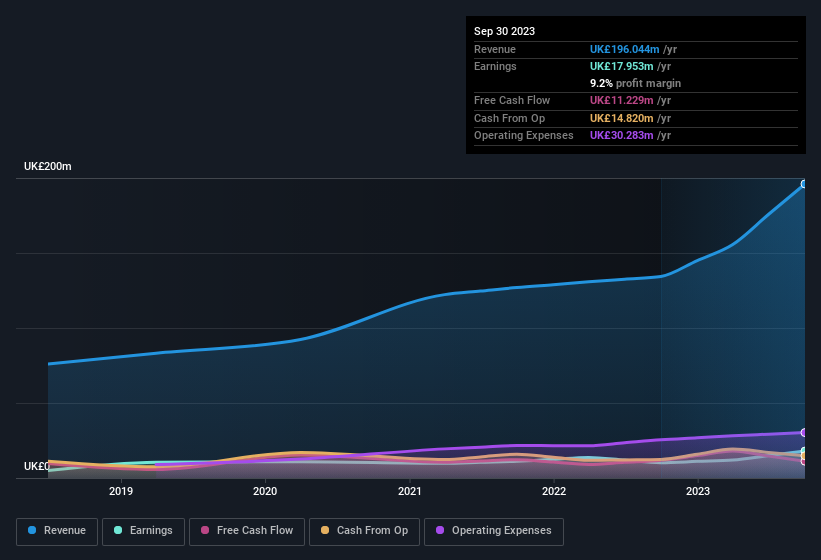
Task: Toggle the Revenue series legend button
Action: 57,531
